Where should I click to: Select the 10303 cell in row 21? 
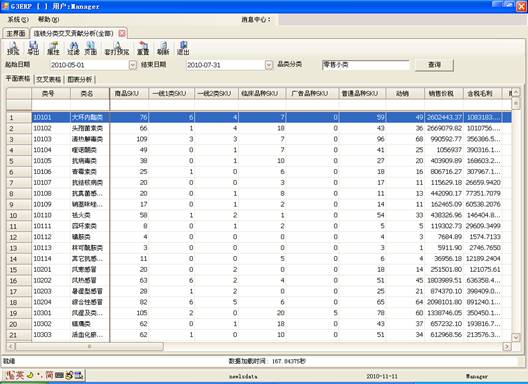click(x=51, y=334)
